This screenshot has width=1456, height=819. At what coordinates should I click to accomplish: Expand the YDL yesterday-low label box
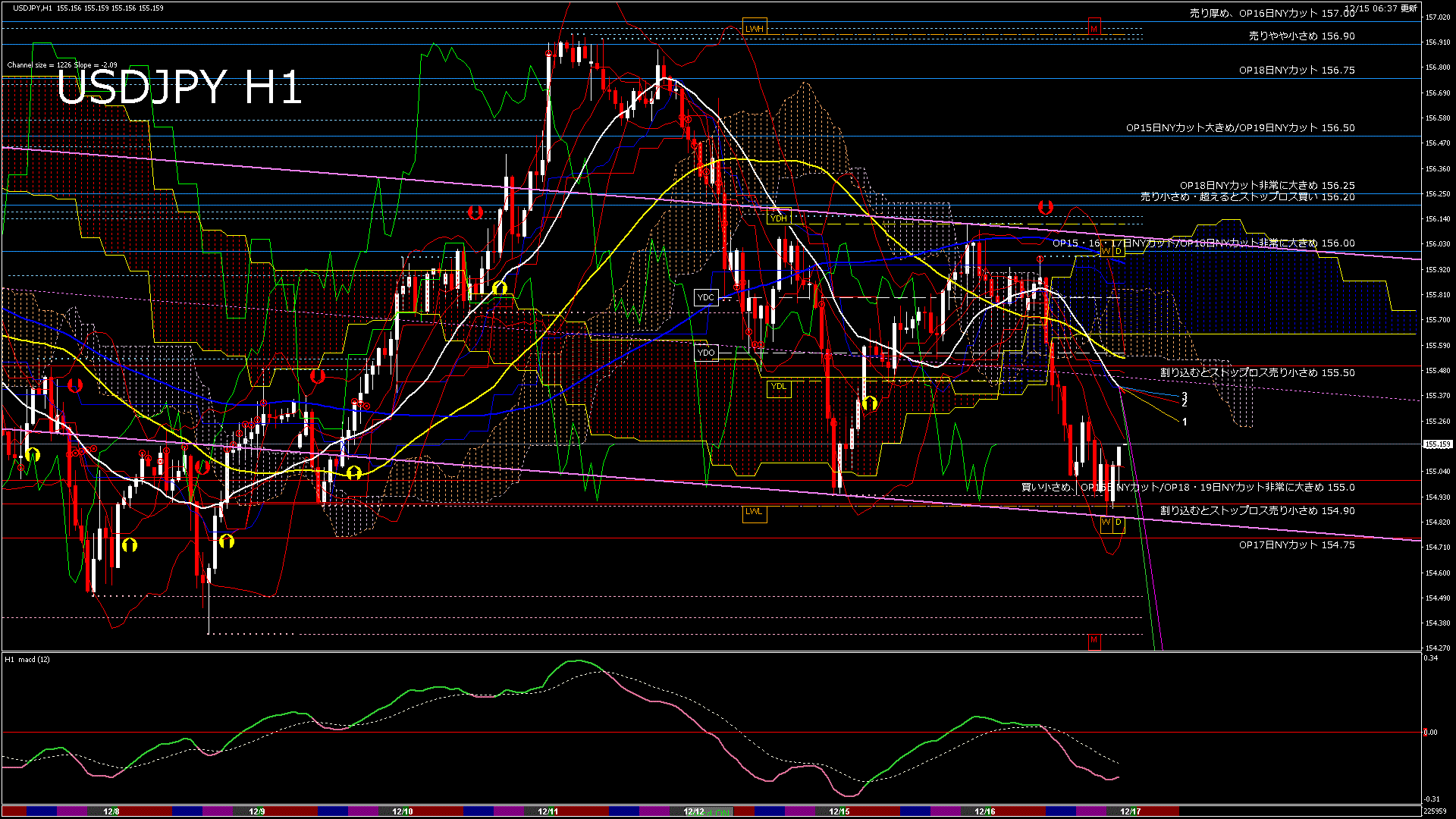779,388
